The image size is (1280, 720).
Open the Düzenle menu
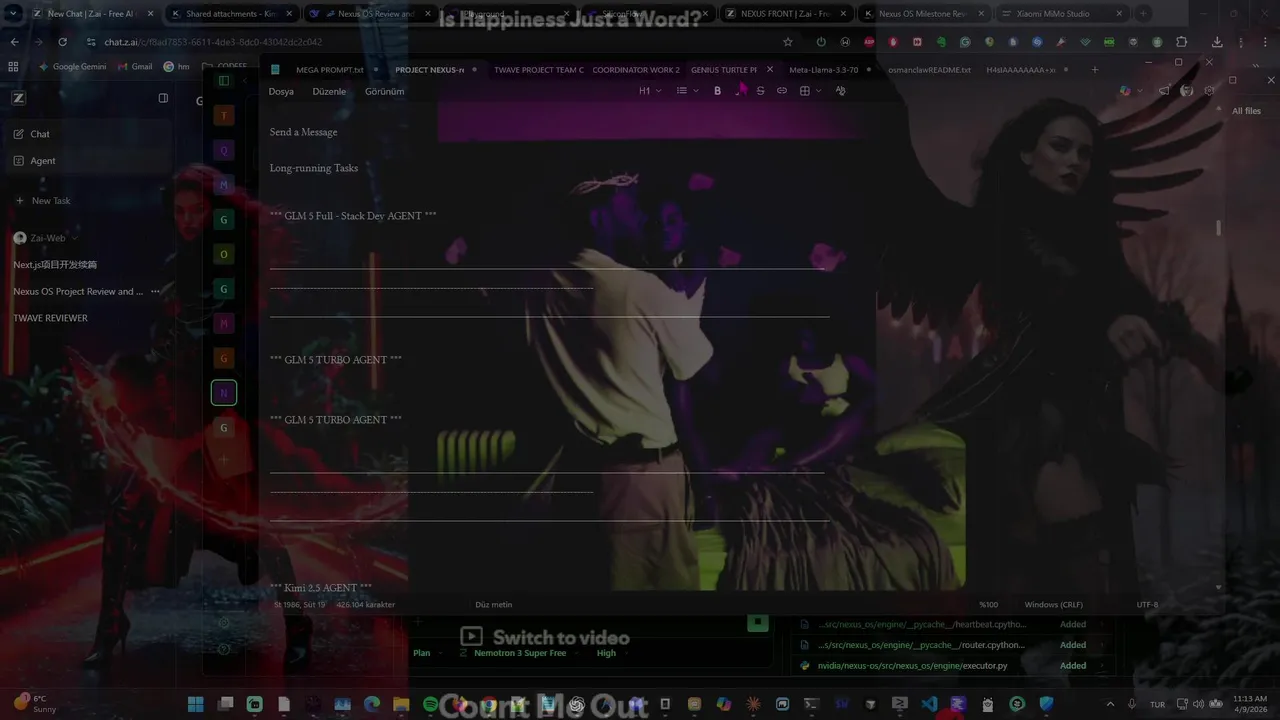(329, 91)
